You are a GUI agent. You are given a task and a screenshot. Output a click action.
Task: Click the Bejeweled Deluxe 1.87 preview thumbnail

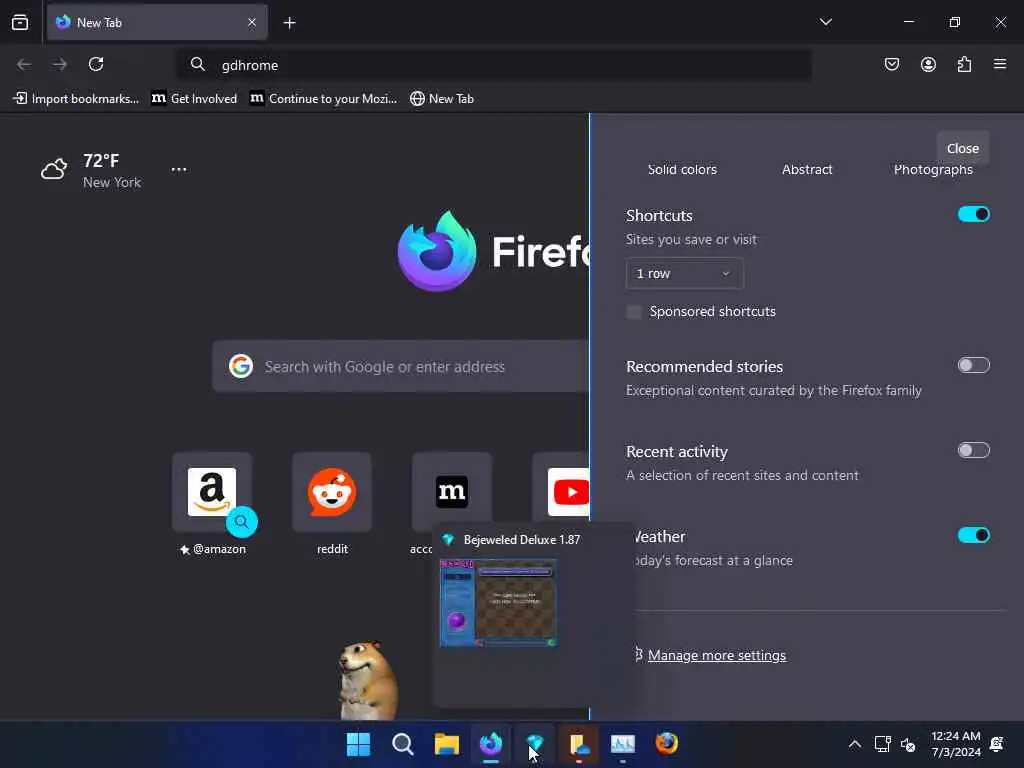click(498, 603)
